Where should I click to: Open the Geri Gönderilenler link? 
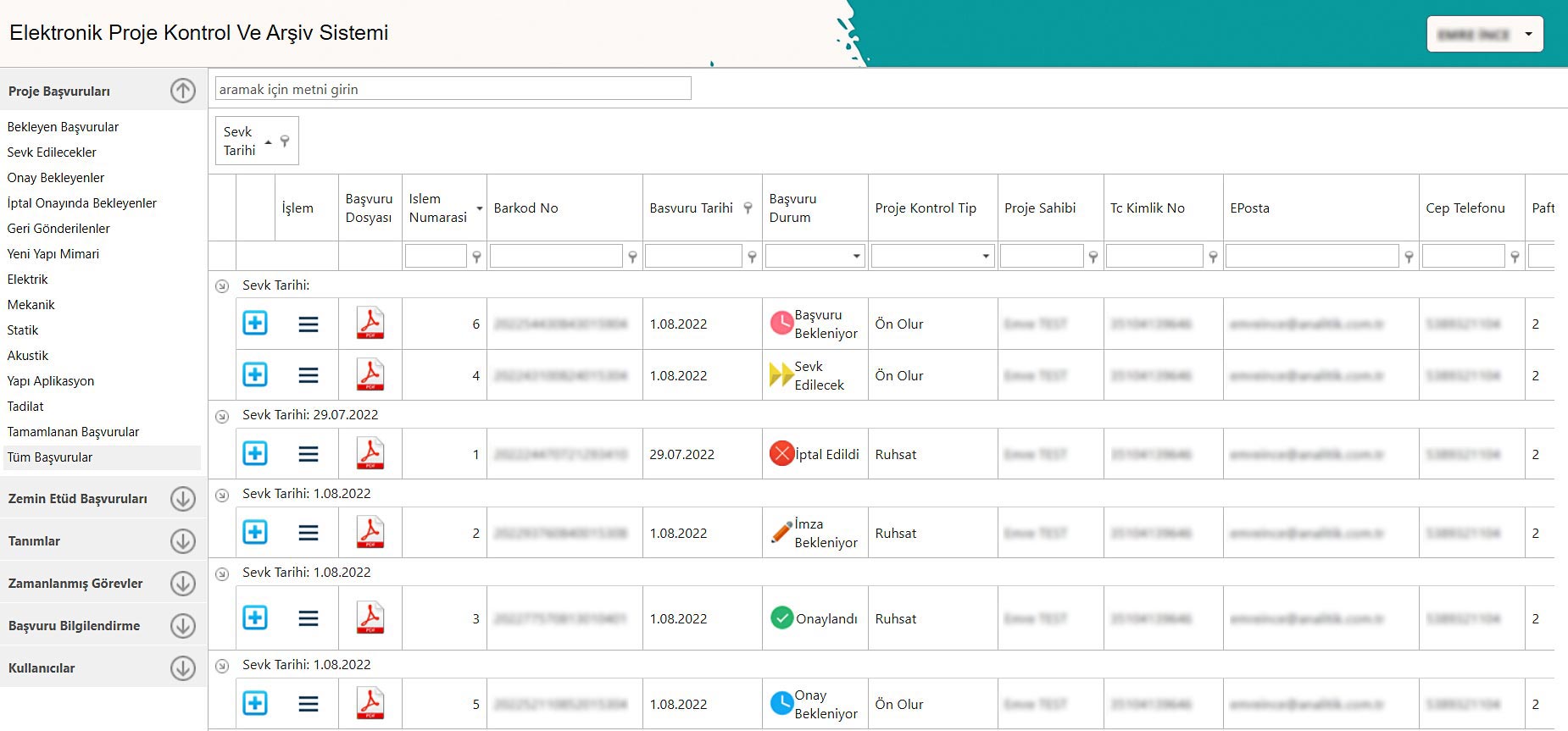[x=58, y=229]
